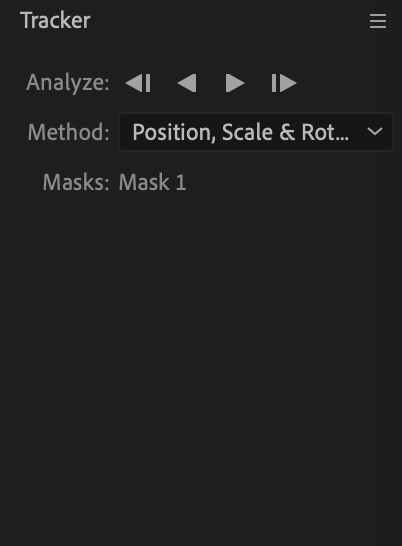Image resolution: width=402 pixels, height=546 pixels.
Task: Click the Analyze label
Action: click(68, 83)
